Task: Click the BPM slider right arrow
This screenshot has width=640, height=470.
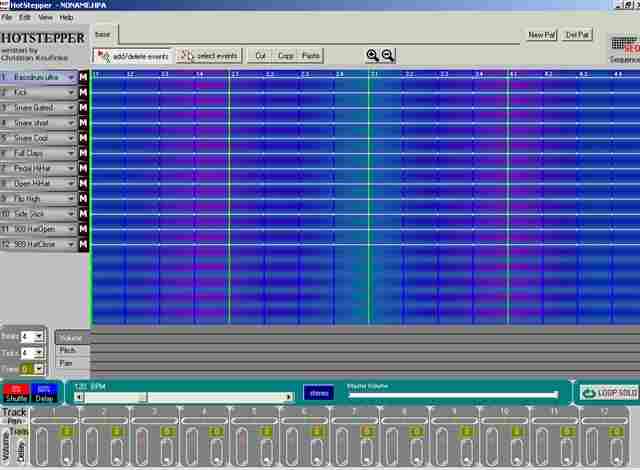Action: click(289, 397)
